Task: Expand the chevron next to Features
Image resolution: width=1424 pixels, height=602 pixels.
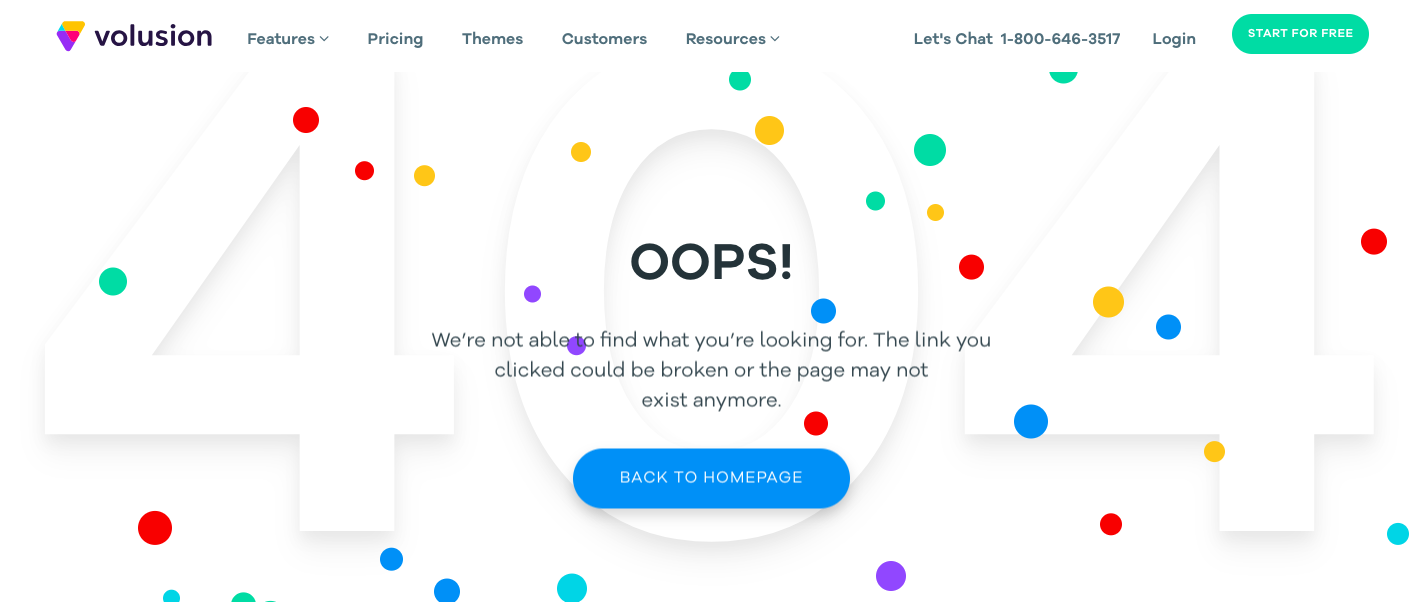Action: pos(324,39)
